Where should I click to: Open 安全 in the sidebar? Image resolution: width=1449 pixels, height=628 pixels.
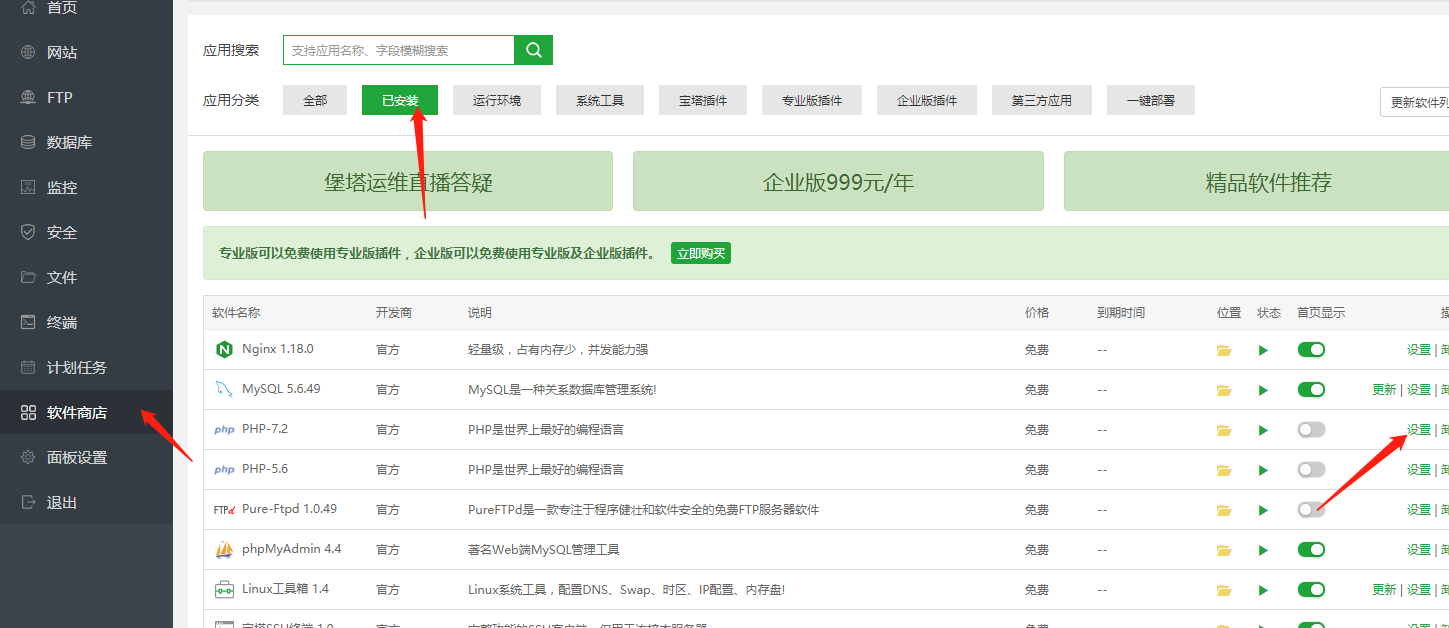86,232
